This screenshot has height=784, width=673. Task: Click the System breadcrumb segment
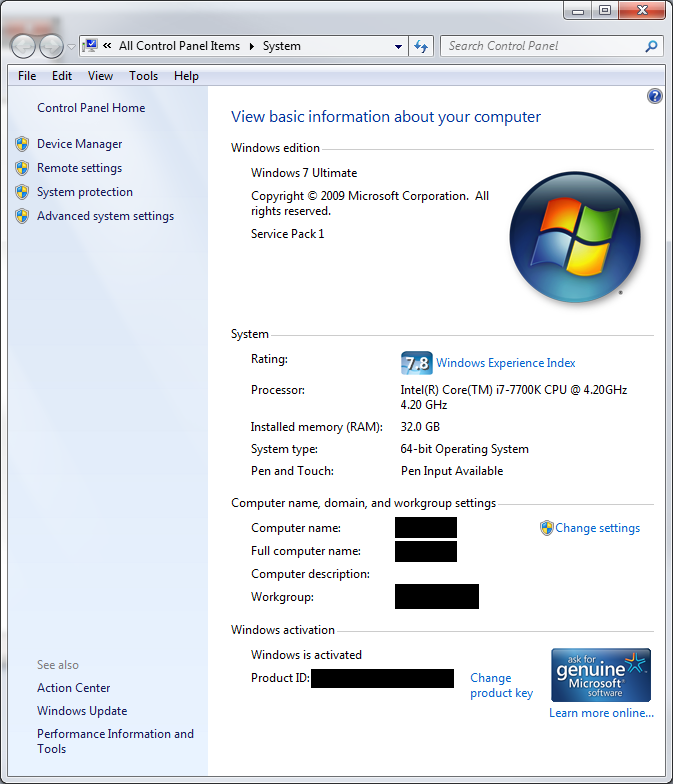pyautogui.click(x=282, y=46)
